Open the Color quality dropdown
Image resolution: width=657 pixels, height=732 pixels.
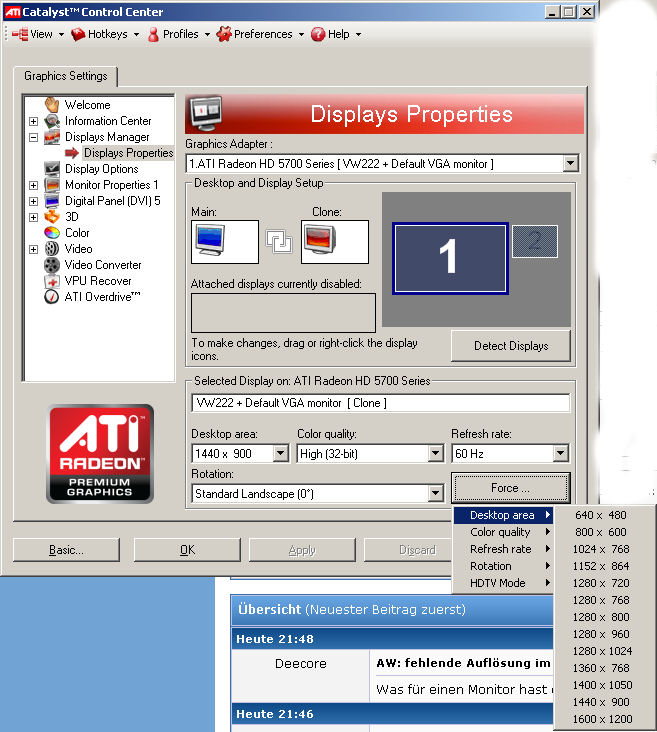pyautogui.click(x=435, y=453)
